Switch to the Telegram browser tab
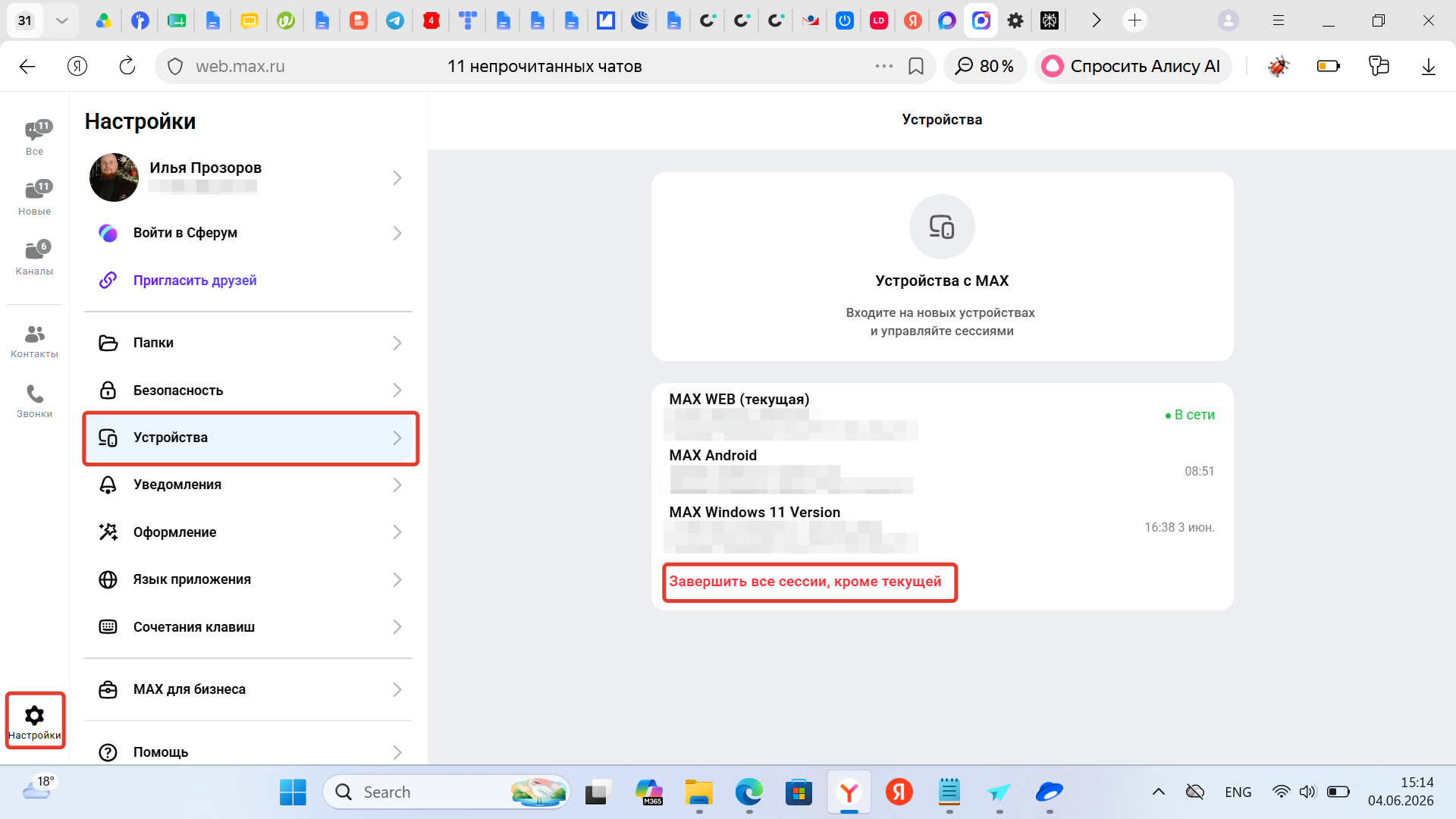This screenshot has width=1456, height=819. click(x=395, y=20)
